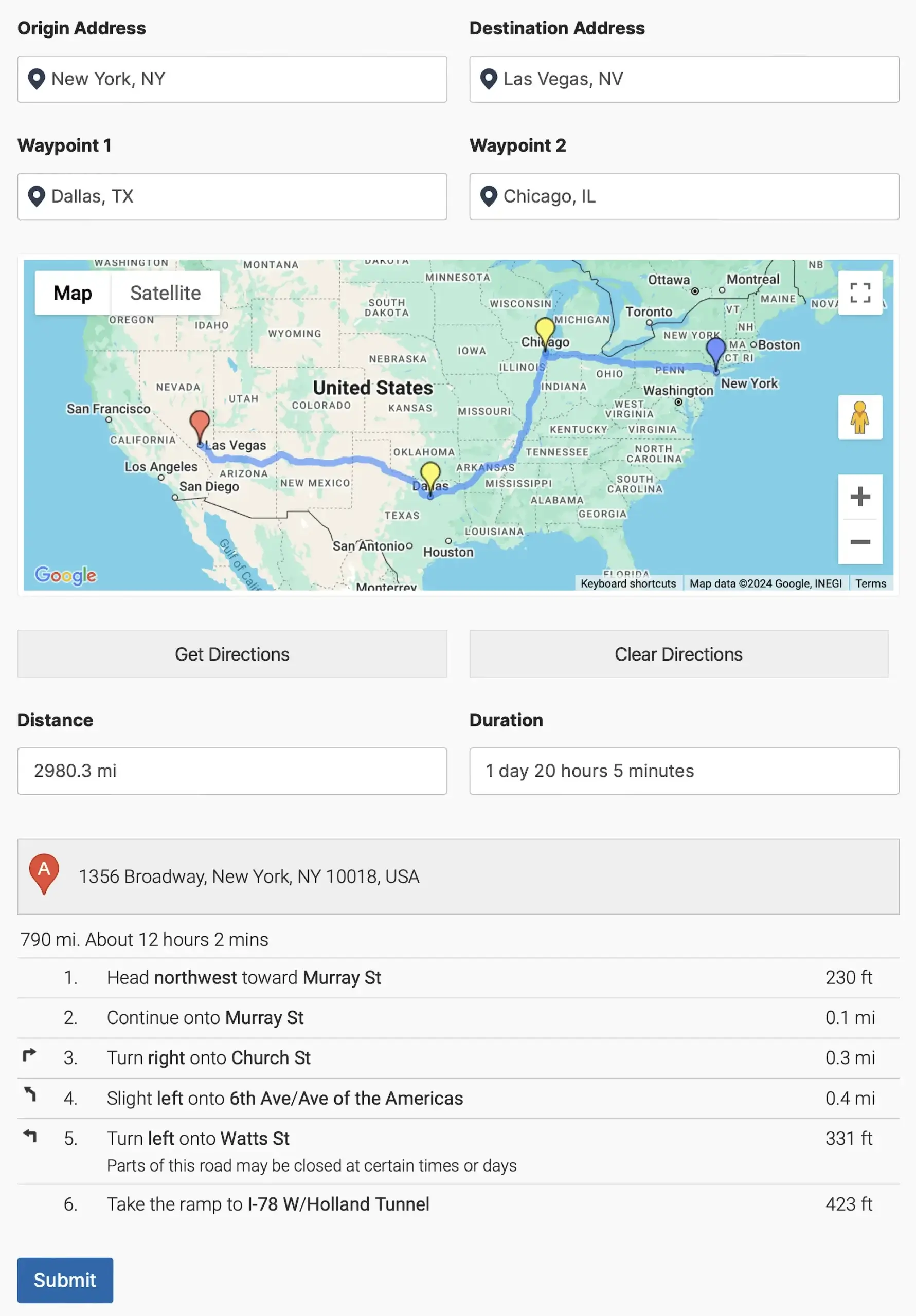Click the yellow Dallas waypoint marker

pos(430,476)
